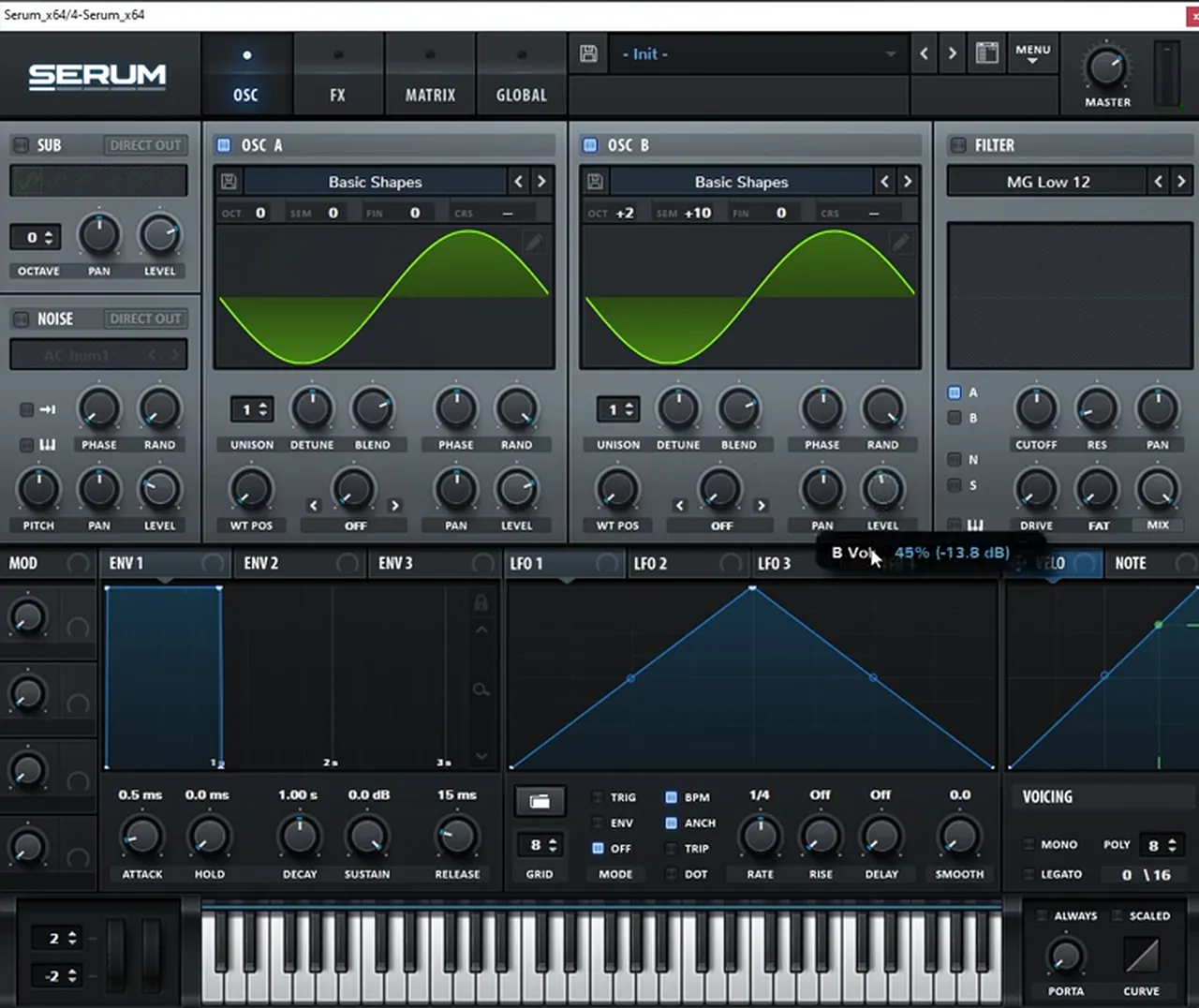This screenshot has height=1008, width=1199.
Task: Click next wavetable arrow in OSC A
Action: [x=541, y=182]
